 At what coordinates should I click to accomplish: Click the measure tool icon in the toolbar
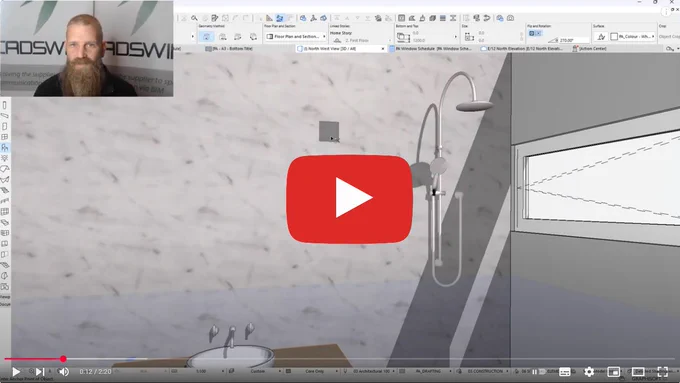(x=269, y=18)
